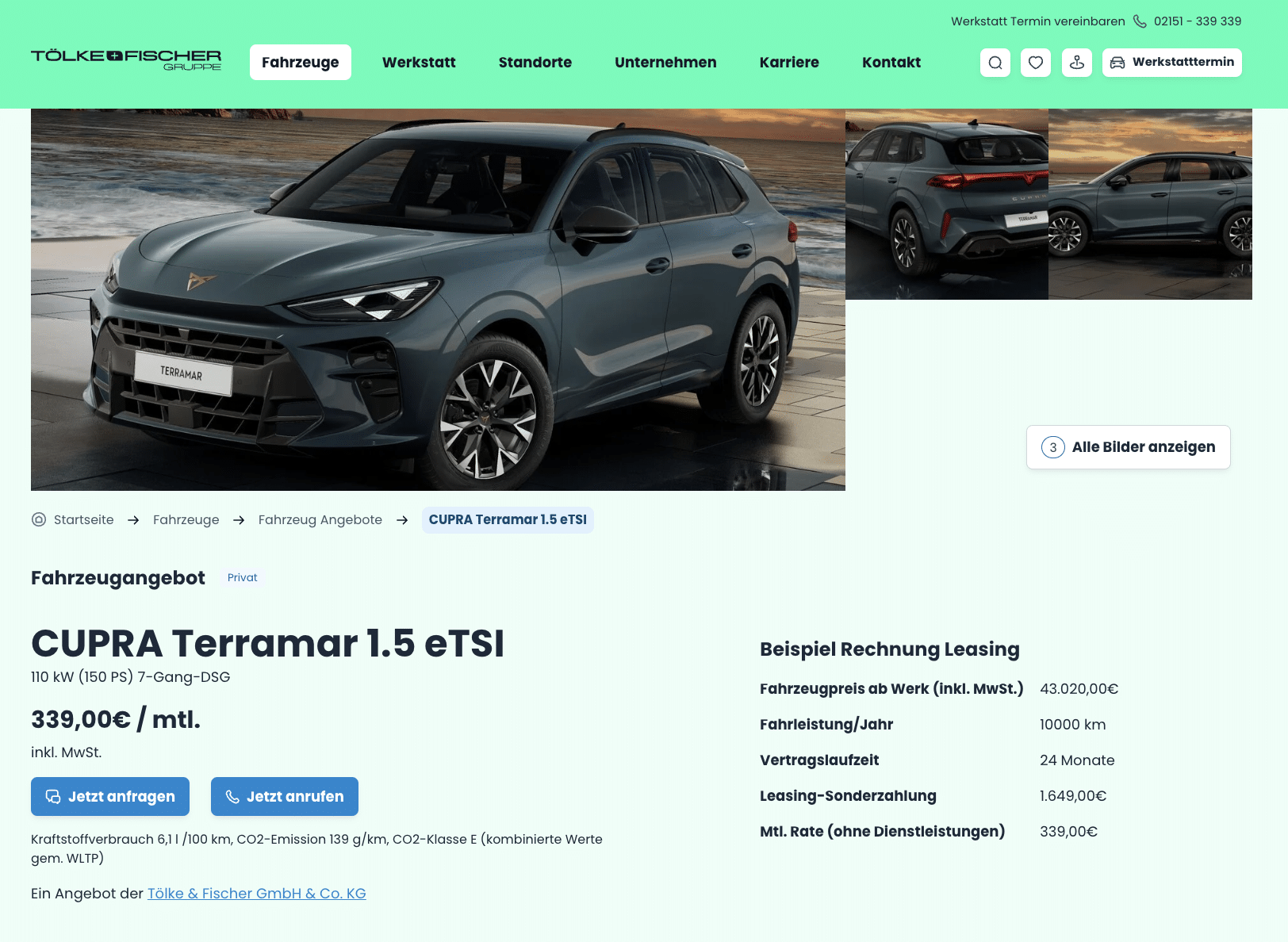The image size is (1288, 942).
Task: Open the search magnifier icon
Action: pos(995,63)
